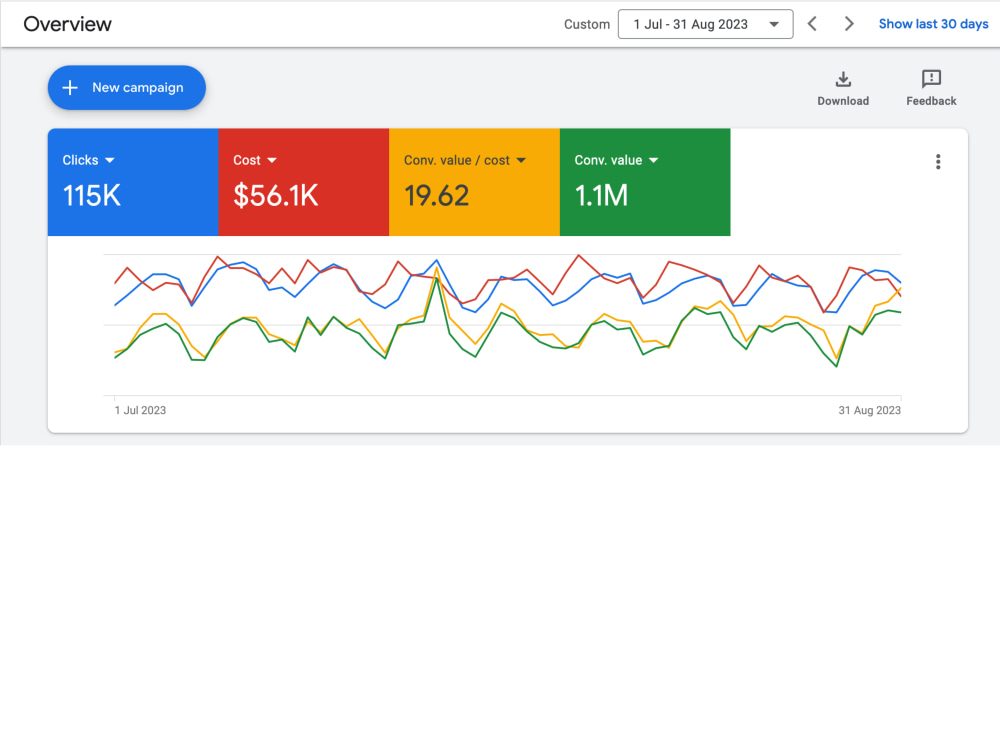Image resolution: width=1000 pixels, height=750 pixels.
Task: Open the Cost metric dropdown
Action: coord(255,160)
